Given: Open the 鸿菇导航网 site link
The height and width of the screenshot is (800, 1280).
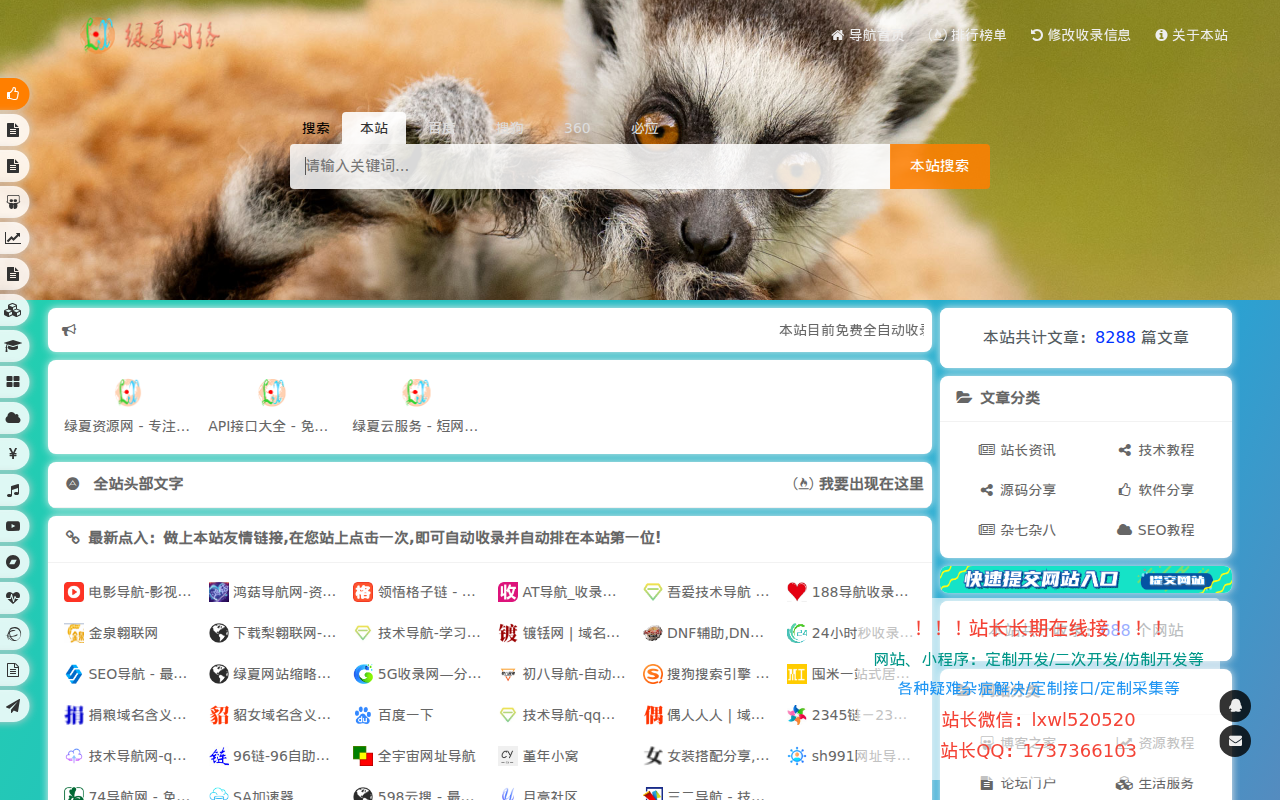Looking at the screenshot, I should (272, 592).
